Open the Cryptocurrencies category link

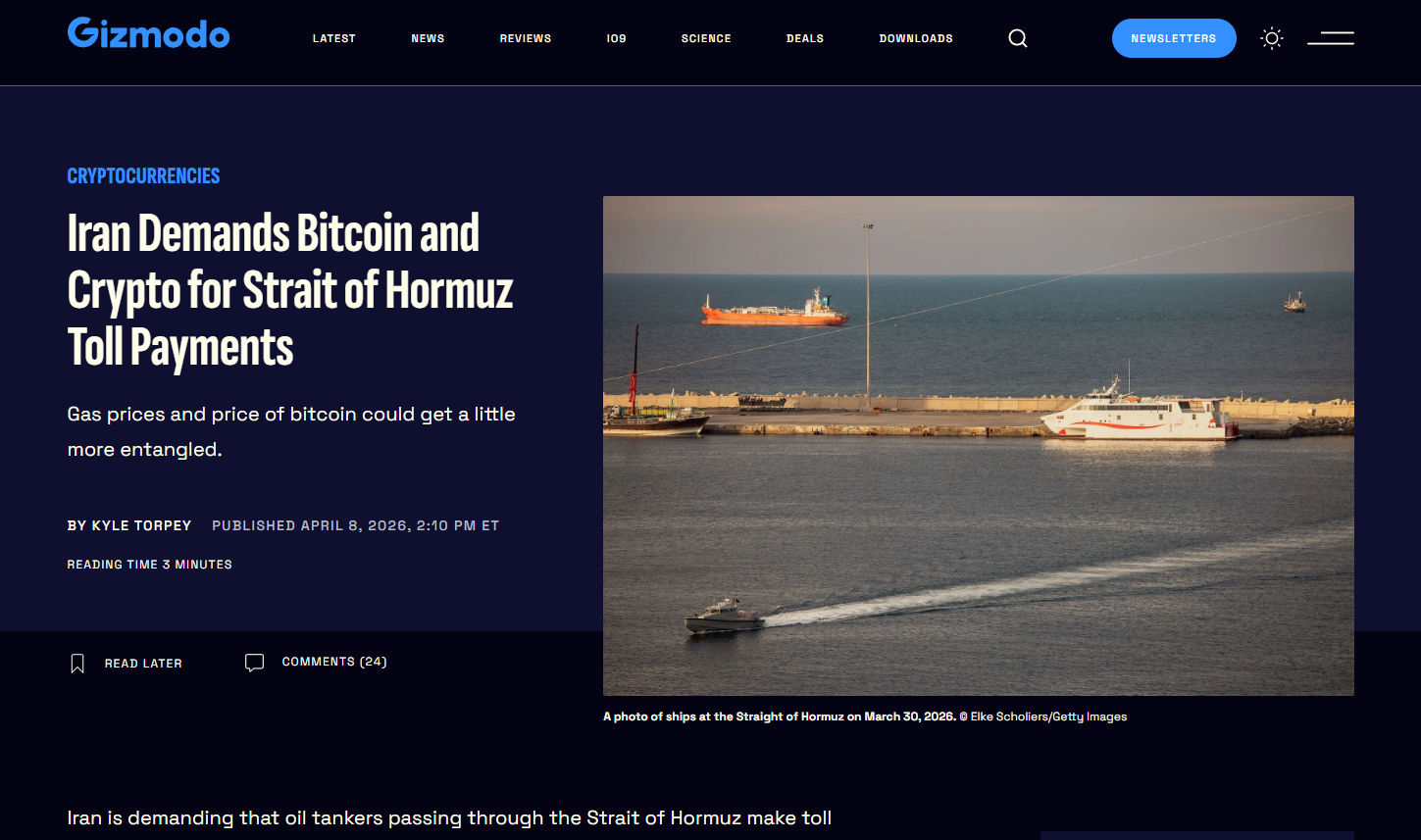click(x=143, y=176)
